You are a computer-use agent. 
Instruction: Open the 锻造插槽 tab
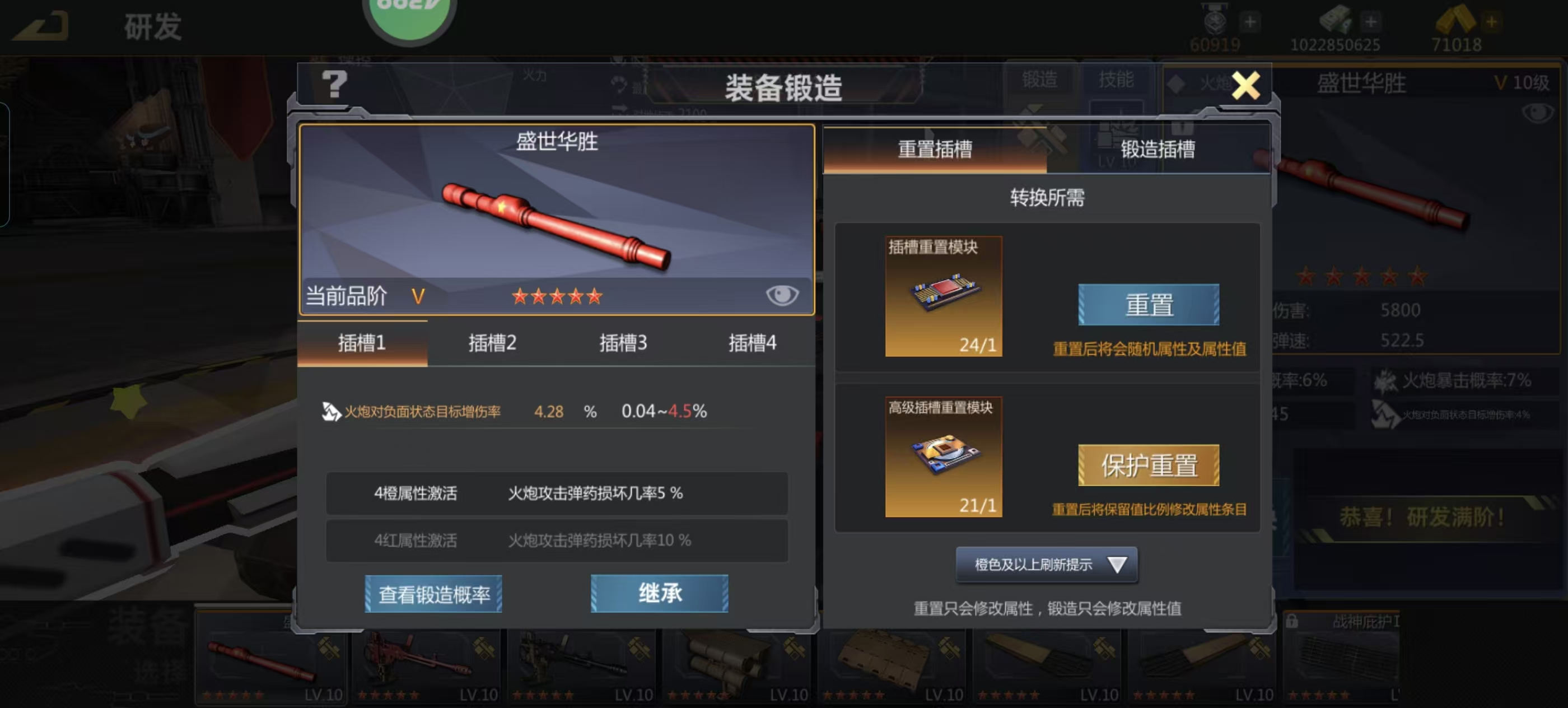point(1158,149)
